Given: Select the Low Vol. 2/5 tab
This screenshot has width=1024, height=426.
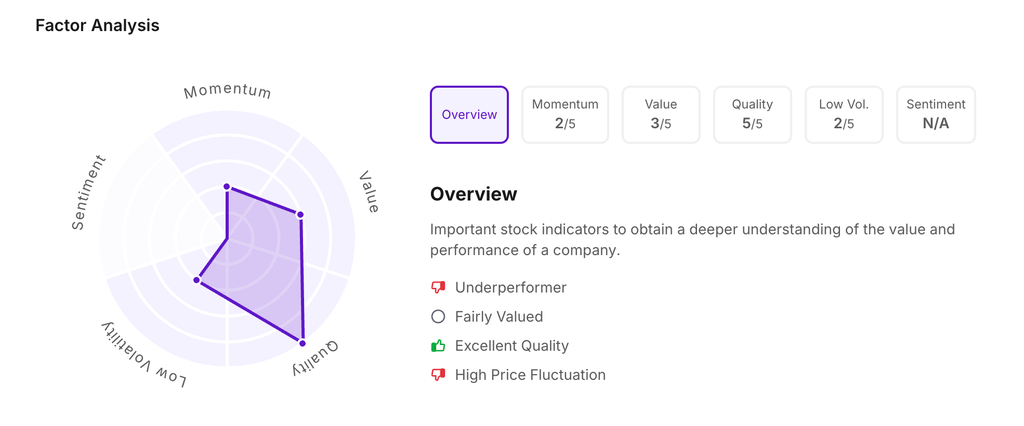Looking at the screenshot, I should click(844, 115).
